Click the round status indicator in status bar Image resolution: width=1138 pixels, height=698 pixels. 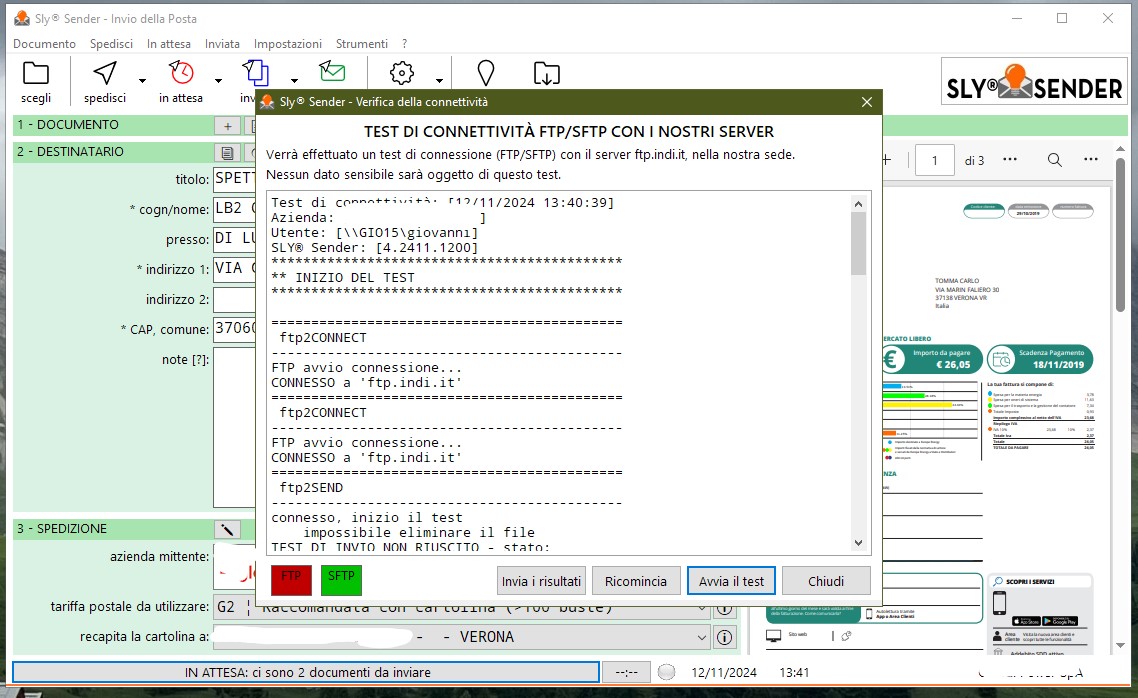[x=666, y=673]
